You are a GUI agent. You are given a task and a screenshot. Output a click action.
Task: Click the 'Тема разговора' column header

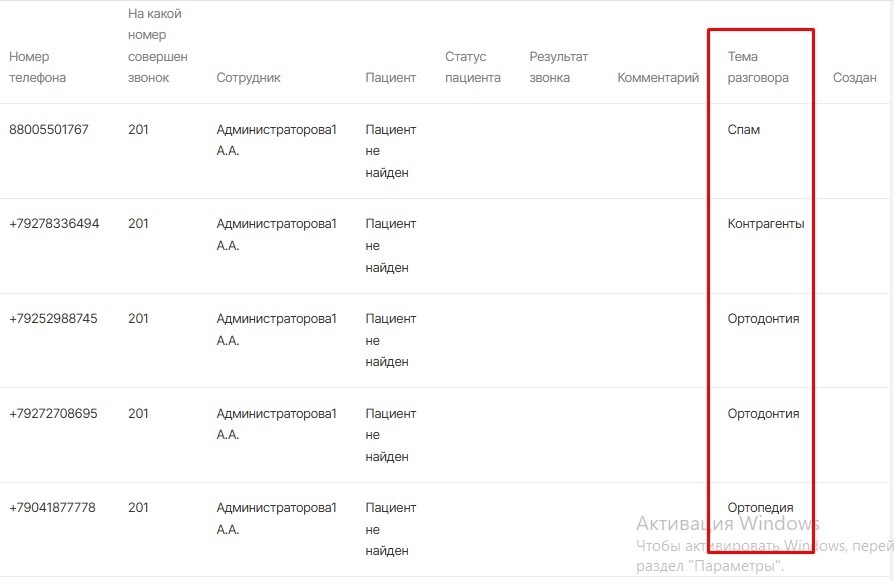pyautogui.click(x=758, y=67)
